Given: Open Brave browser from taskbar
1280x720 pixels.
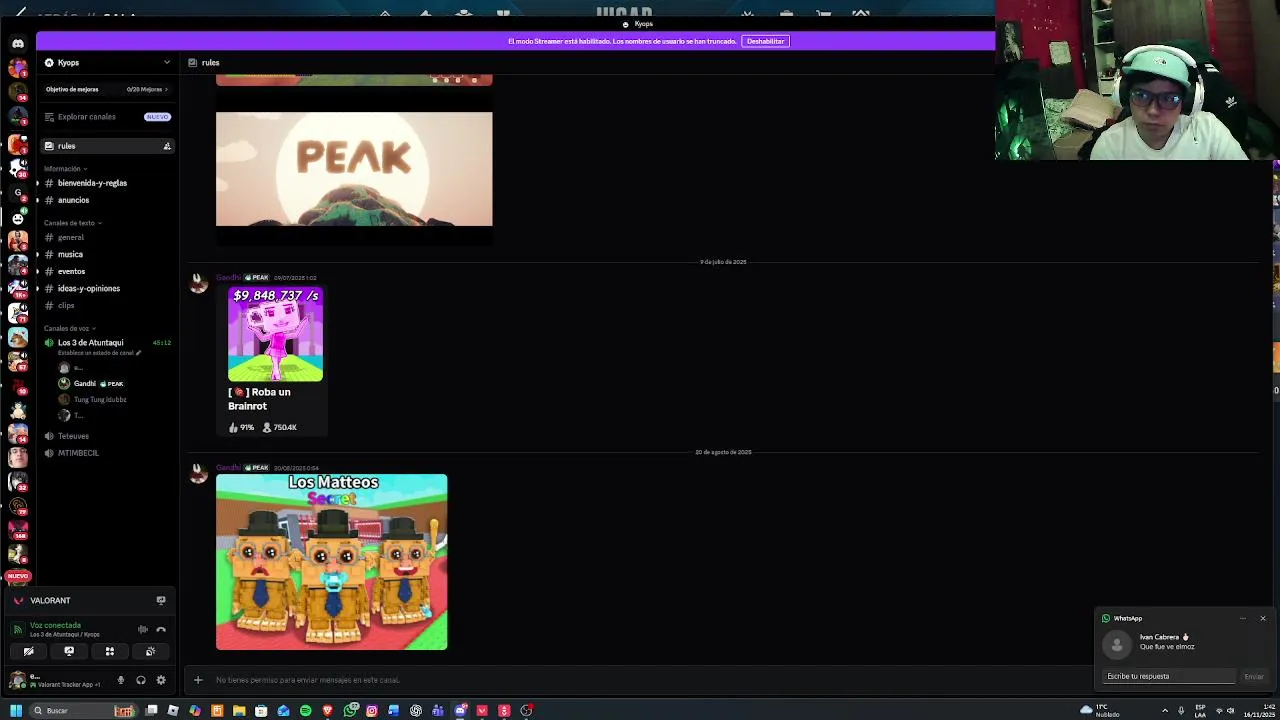Looking at the screenshot, I should 327,711.
